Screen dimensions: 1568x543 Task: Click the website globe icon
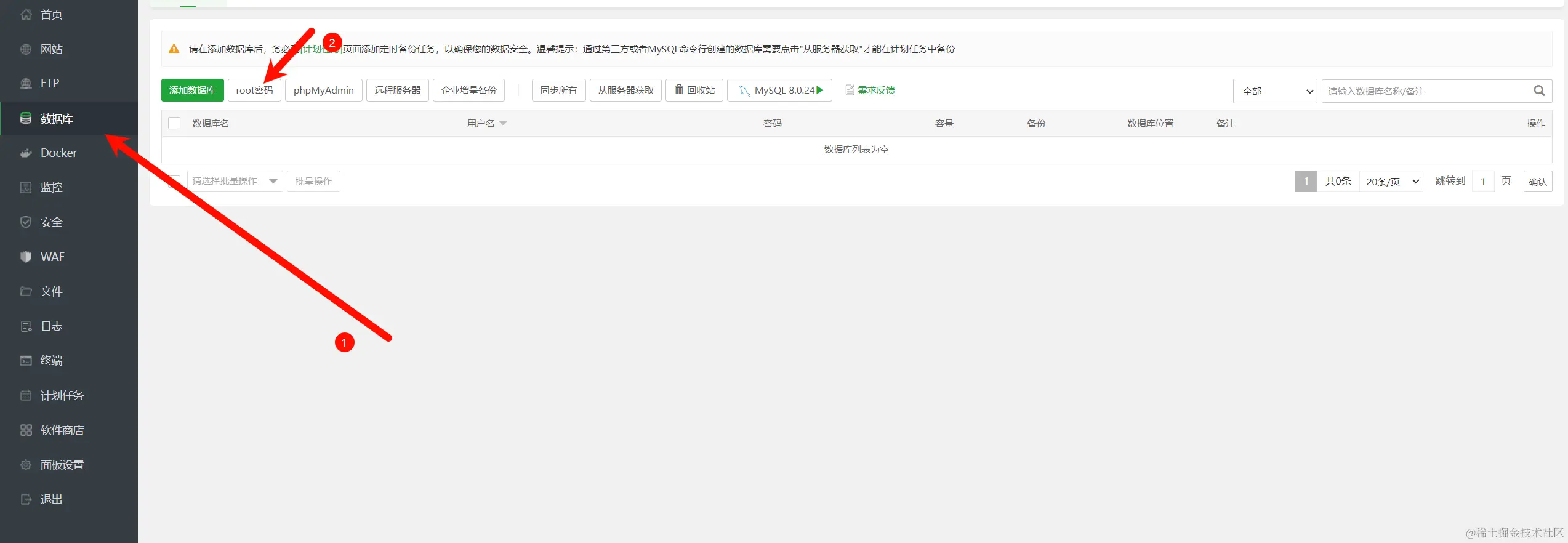coord(26,49)
